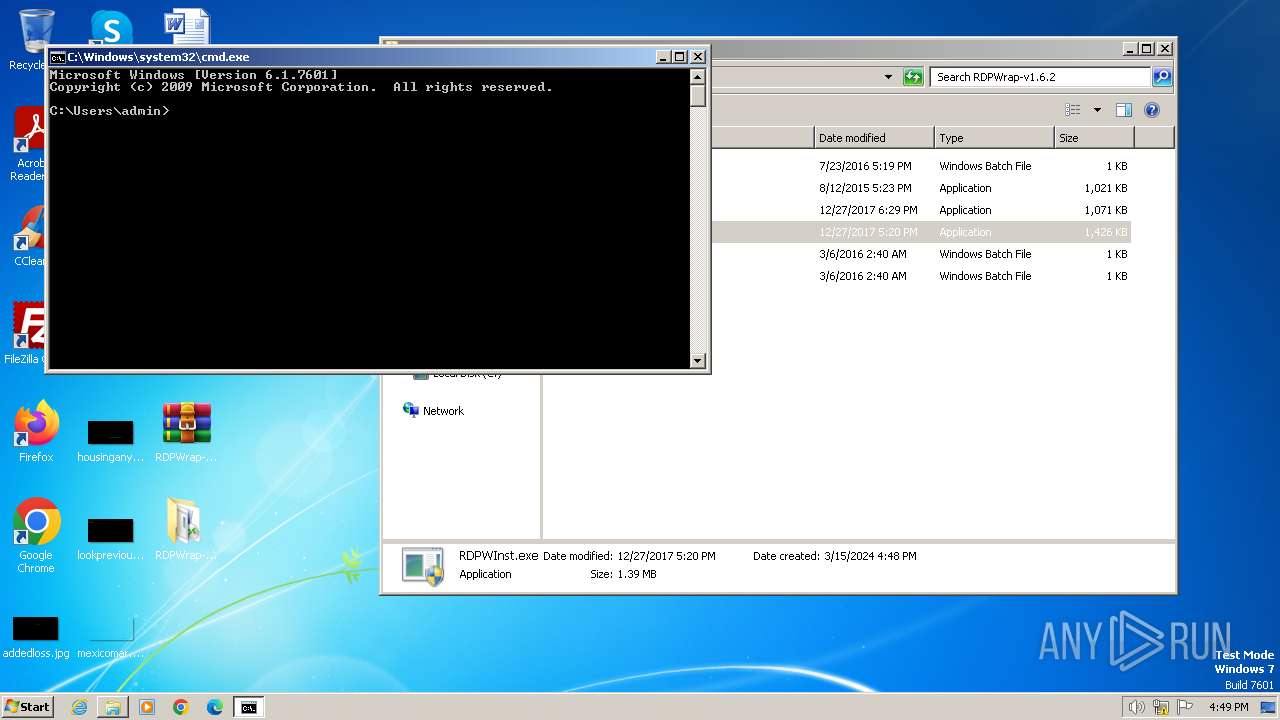Open the Windows Explorer taskbar button
Viewport: 1280px width, 720px height.
coord(113,707)
